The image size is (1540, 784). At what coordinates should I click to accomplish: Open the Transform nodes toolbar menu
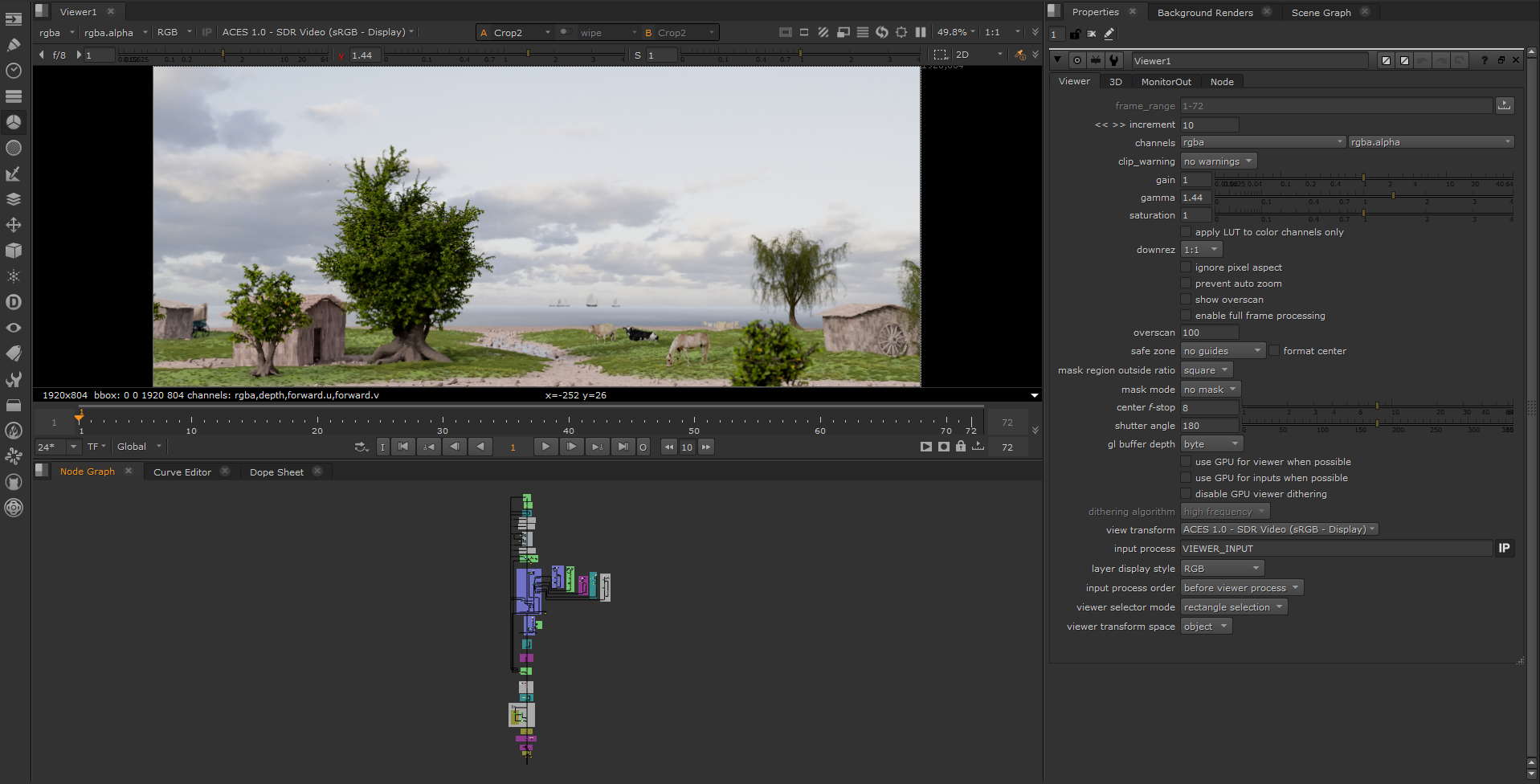tap(14, 225)
